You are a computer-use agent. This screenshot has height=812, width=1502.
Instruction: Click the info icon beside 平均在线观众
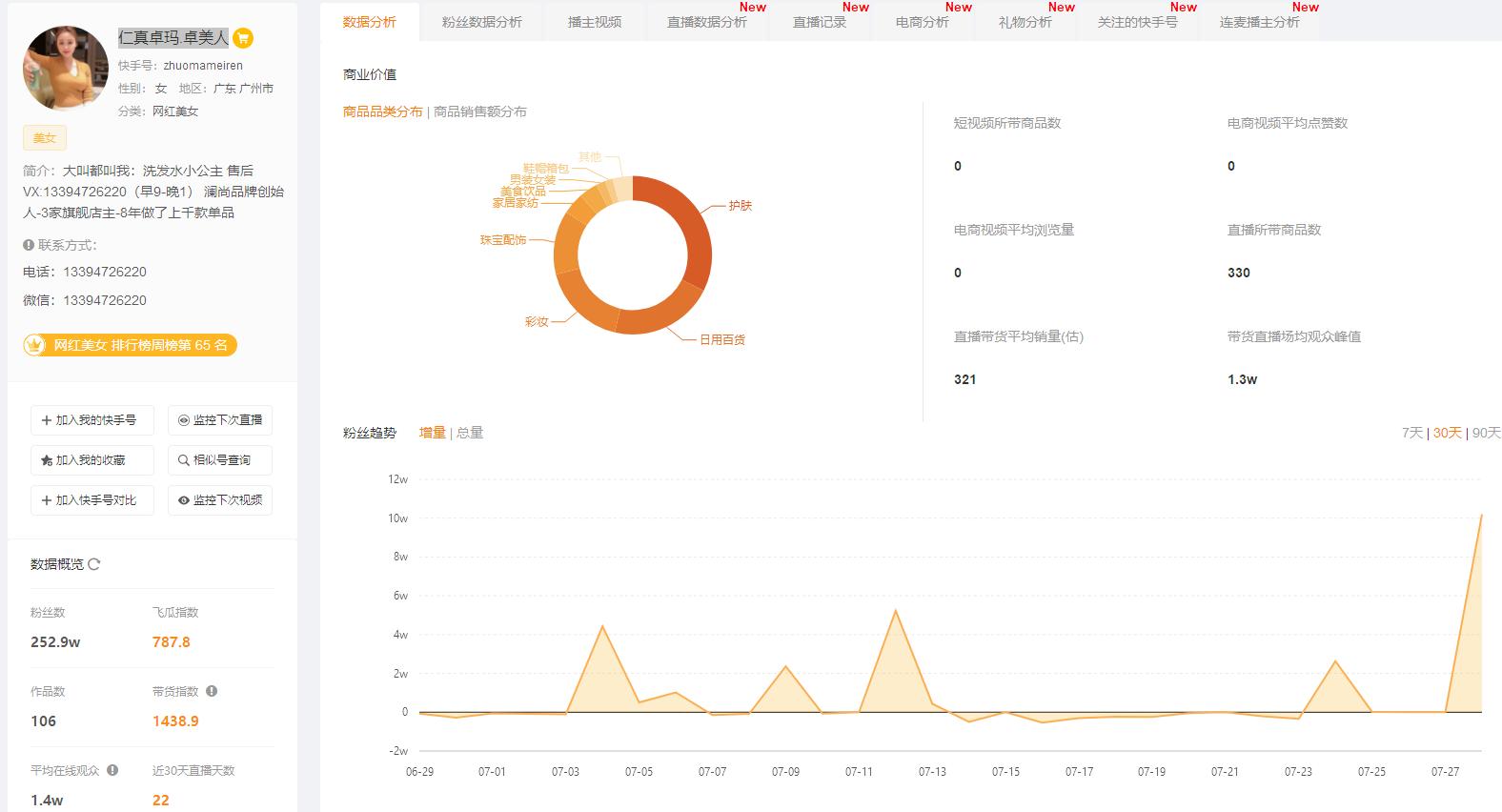click(112, 770)
